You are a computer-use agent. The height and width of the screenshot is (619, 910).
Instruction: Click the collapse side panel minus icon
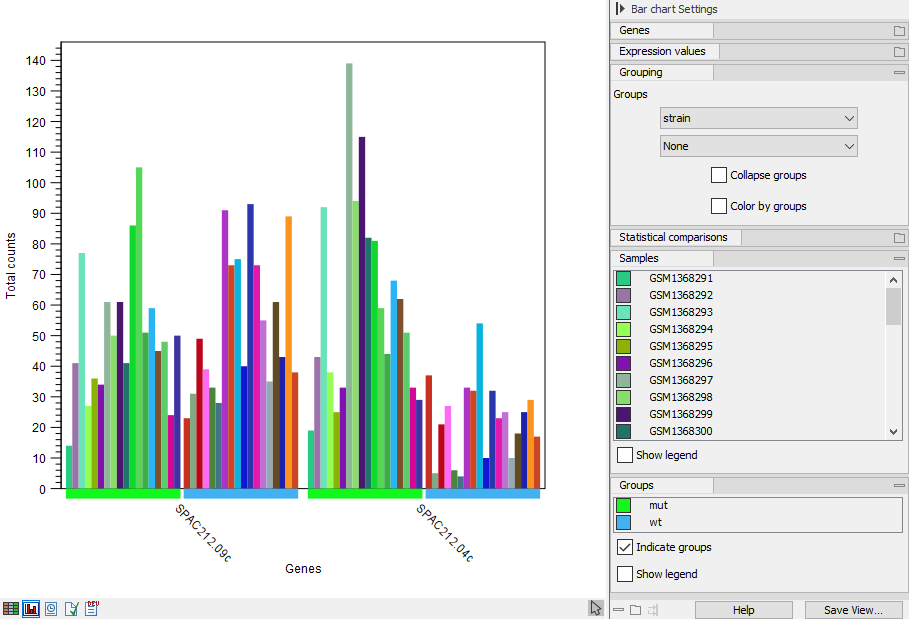(x=619, y=609)
